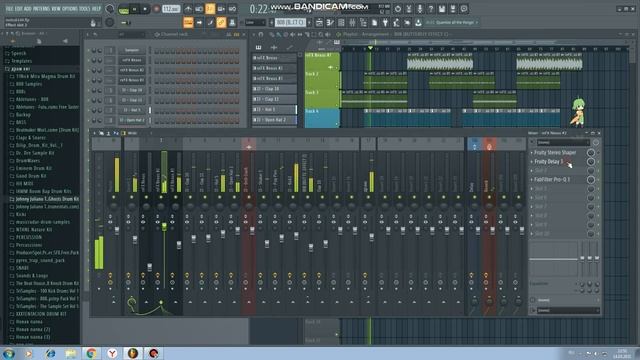This screenshot has height=360, width=640.
Task: Open the mixer view icon in toolbar
Action: [352, 23]
